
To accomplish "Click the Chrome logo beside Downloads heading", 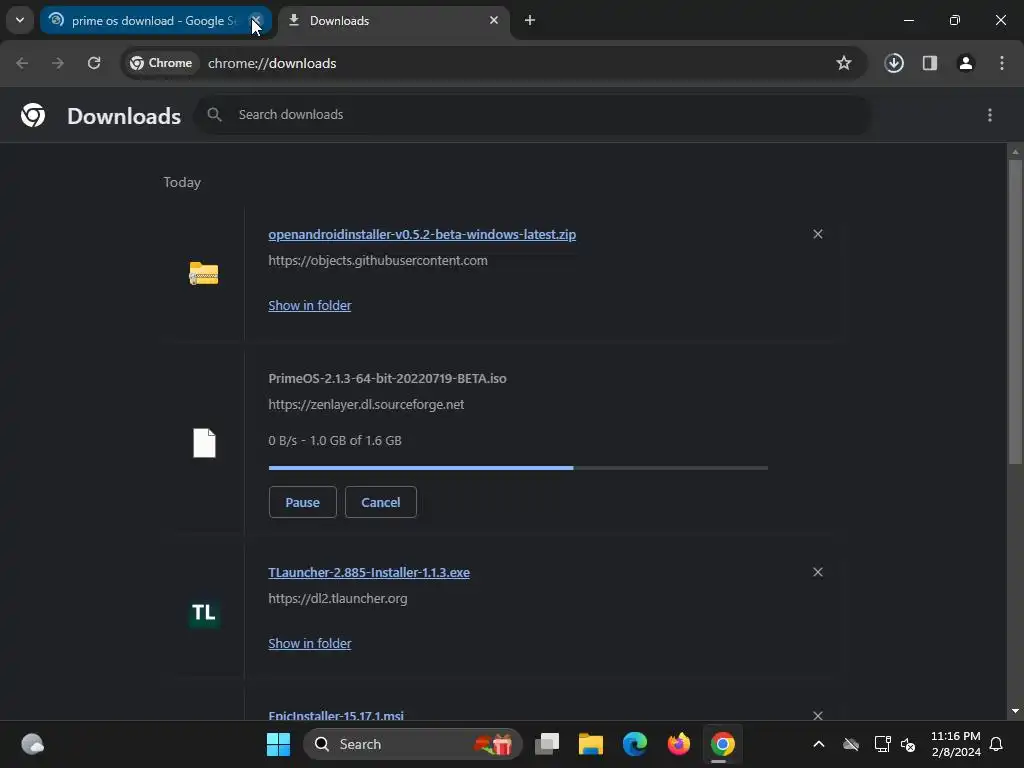I will 33,115.
